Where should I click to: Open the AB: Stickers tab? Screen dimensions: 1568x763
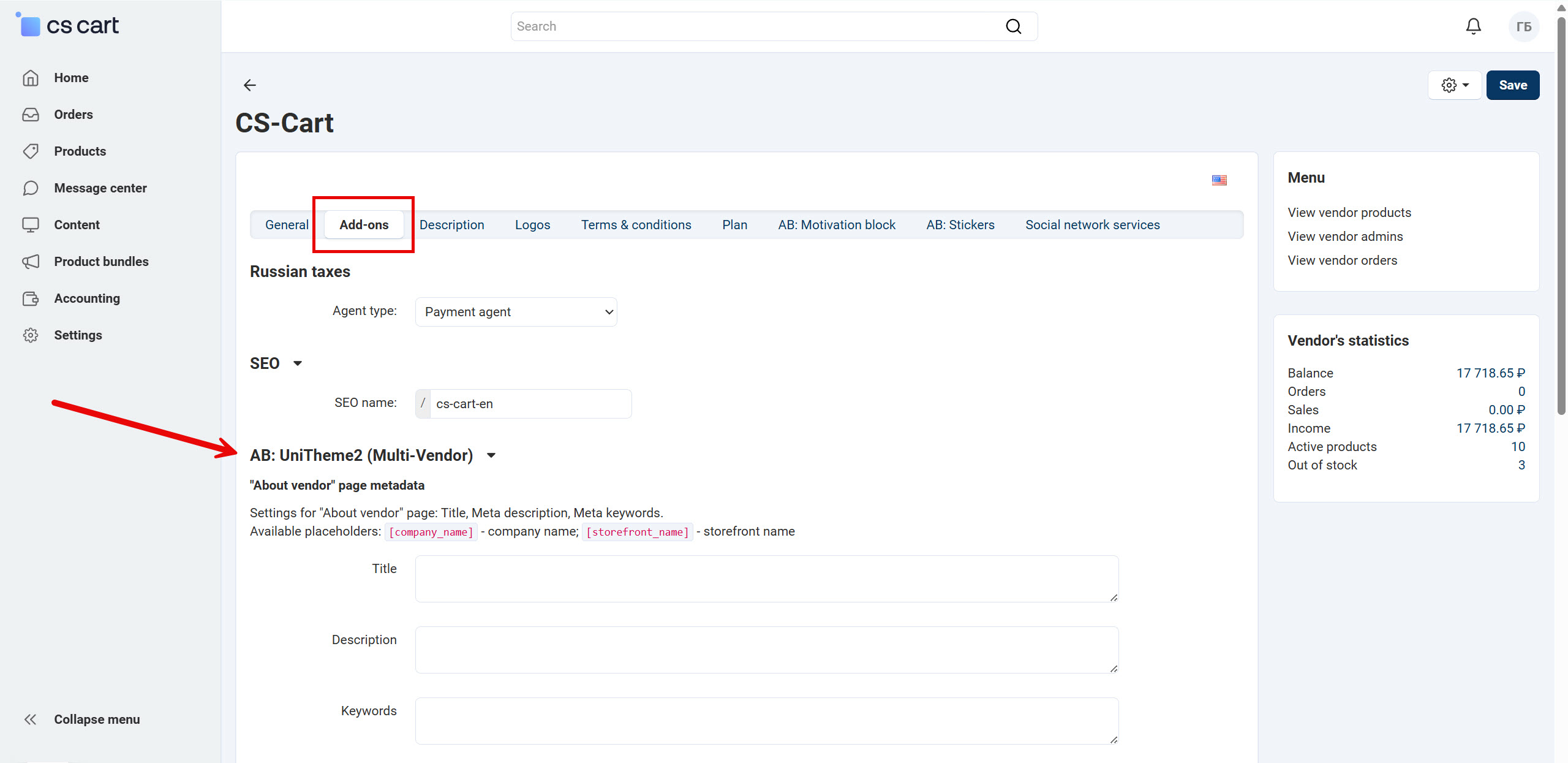(x=960, y=225)
